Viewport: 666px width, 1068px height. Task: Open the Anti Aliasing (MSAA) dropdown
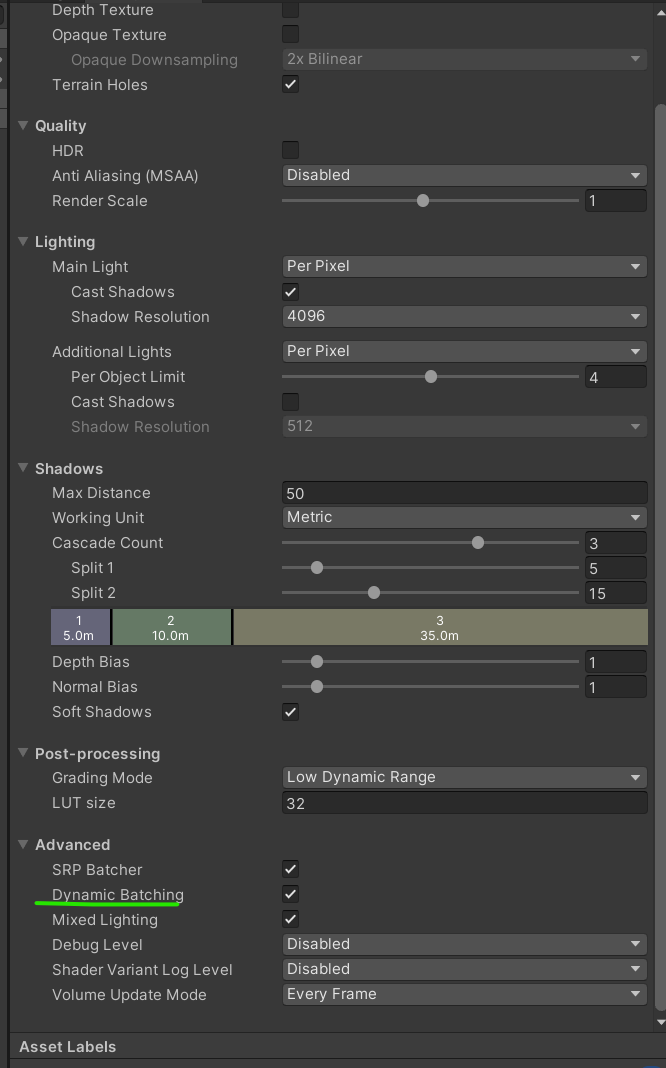click(464, 175)
